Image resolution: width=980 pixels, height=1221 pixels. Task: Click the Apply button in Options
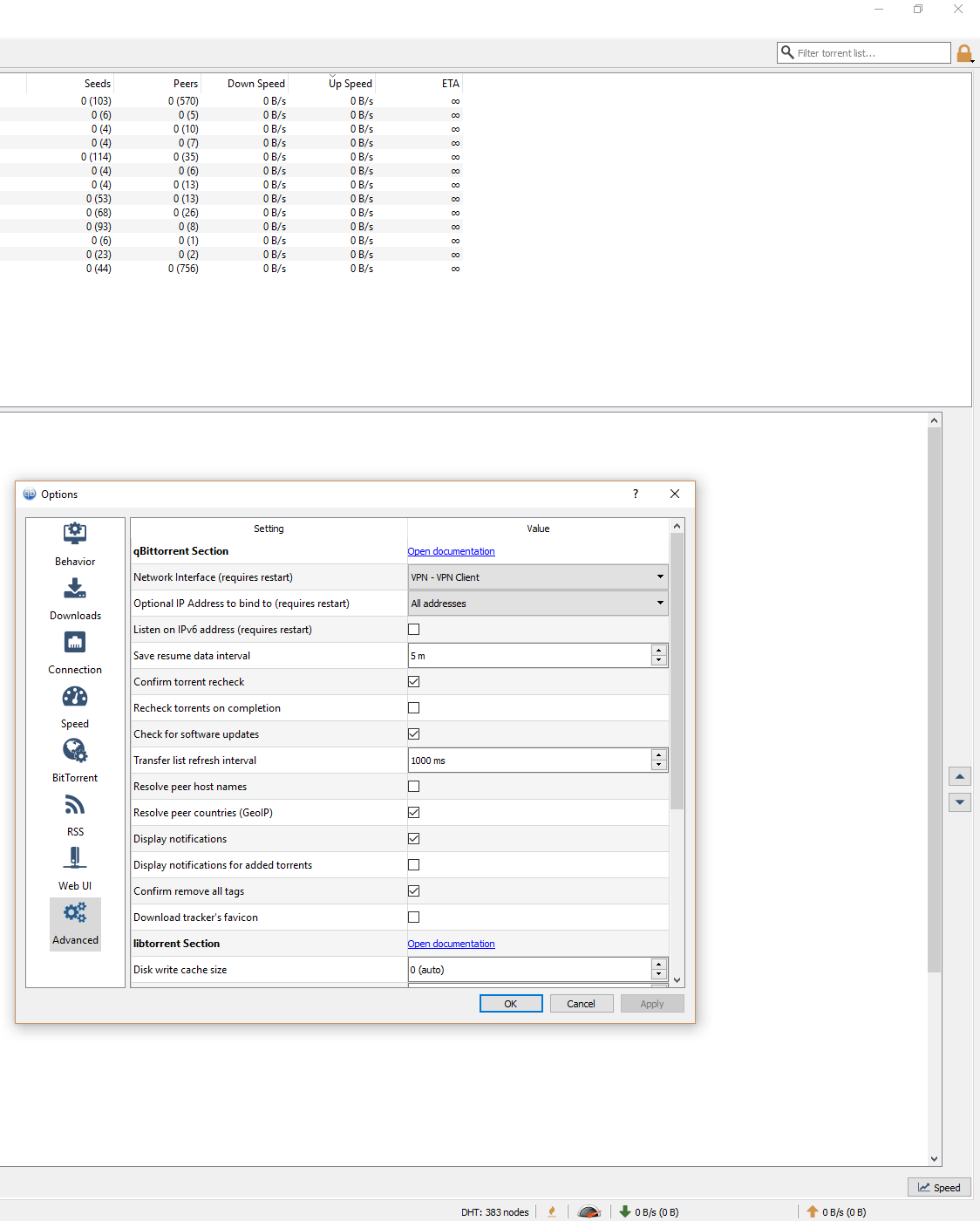coord(652,1004)
